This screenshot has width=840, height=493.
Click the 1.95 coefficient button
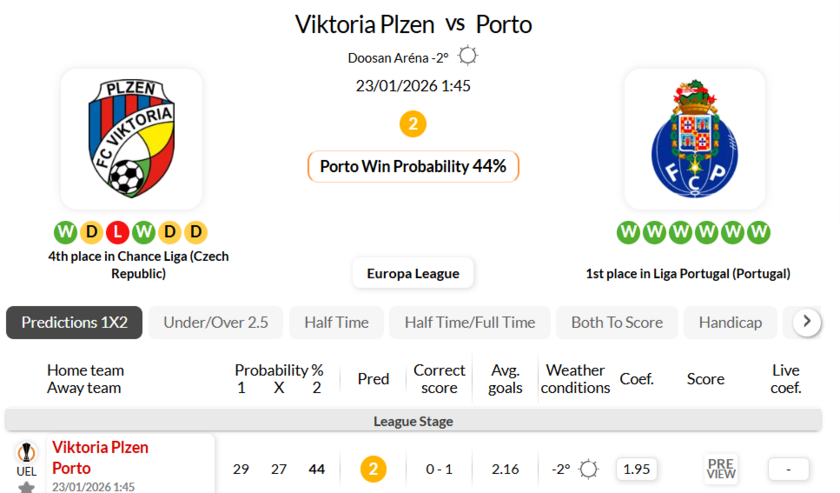click(636, 468)
